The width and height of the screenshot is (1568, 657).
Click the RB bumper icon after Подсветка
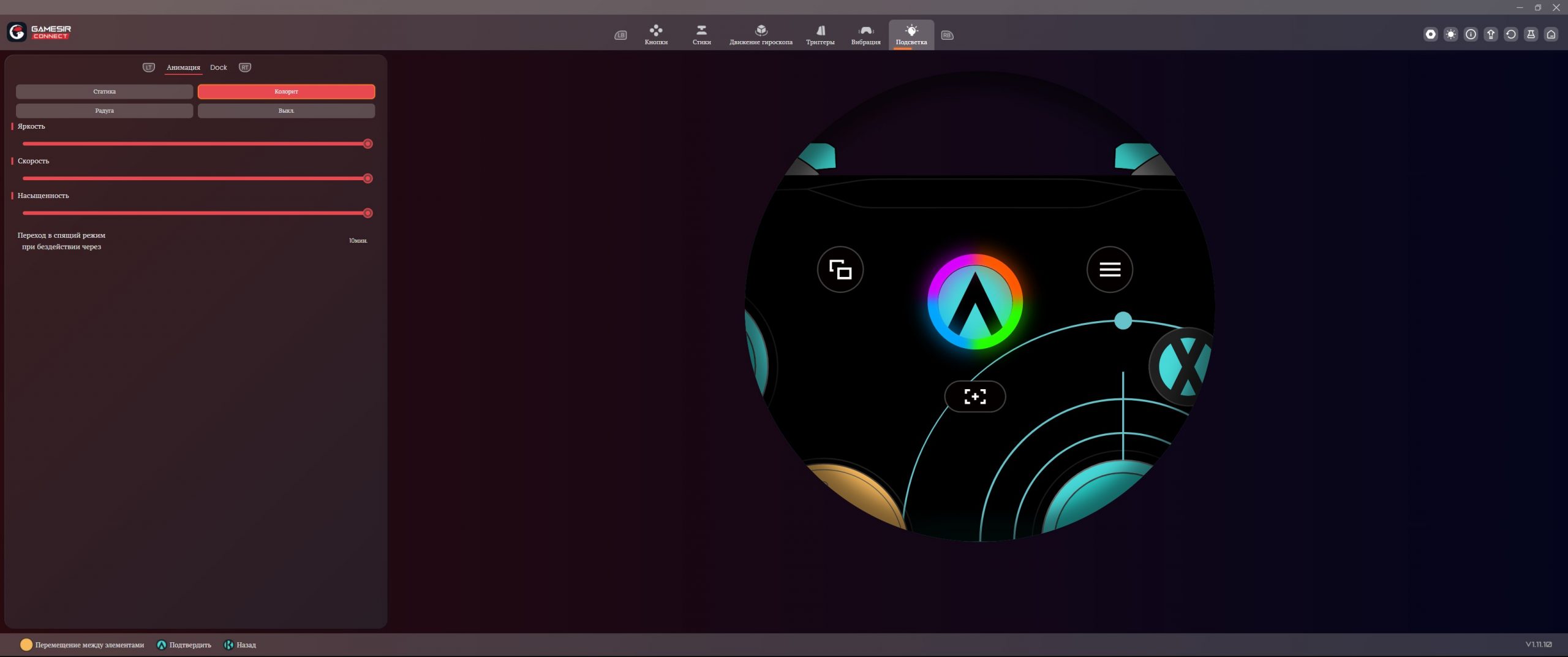click(947, 35)
